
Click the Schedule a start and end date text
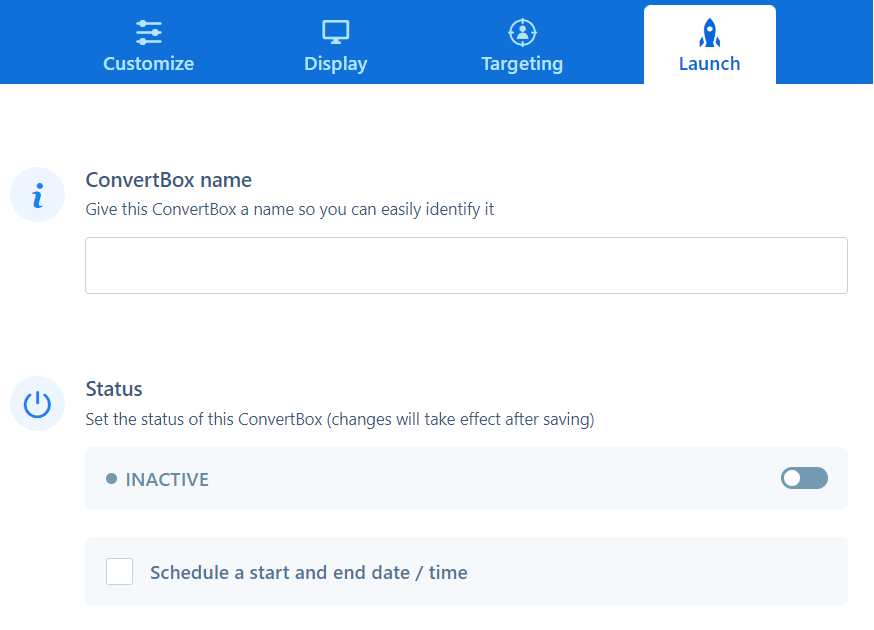point(308,573)
